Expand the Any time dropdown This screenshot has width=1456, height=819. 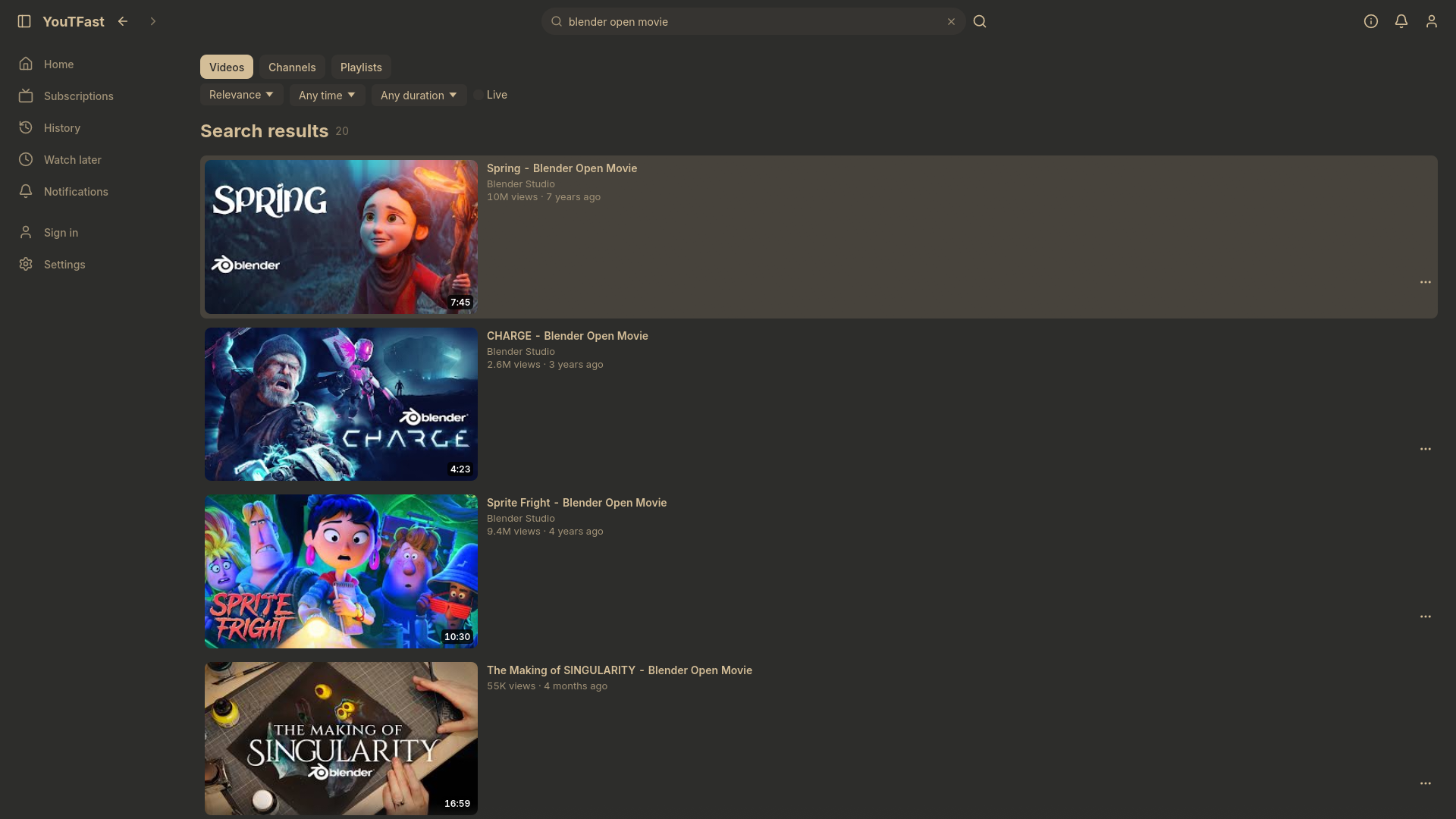pyautogui.click(x=327, y=95)
